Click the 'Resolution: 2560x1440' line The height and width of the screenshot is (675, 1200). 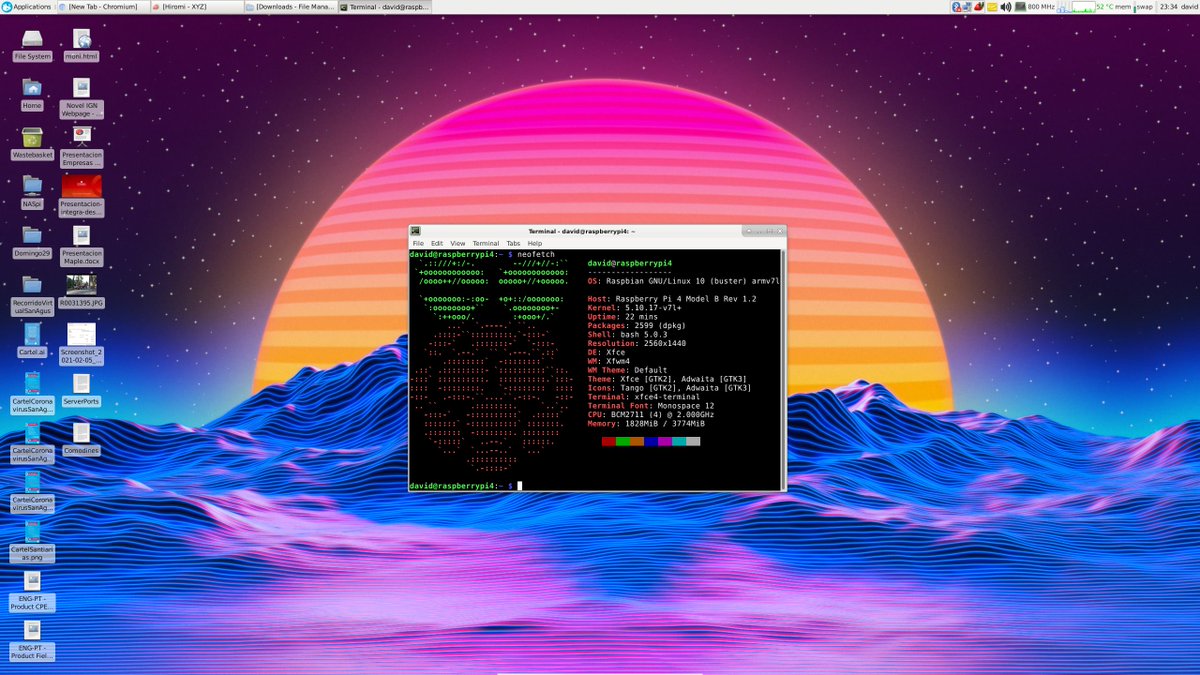(x=637, y=343)
